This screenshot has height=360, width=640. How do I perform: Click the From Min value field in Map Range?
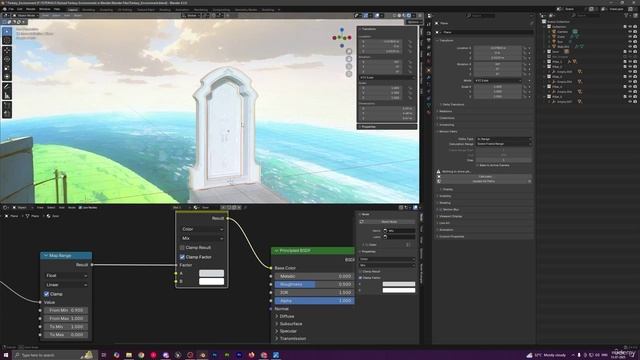coord(66,310)
